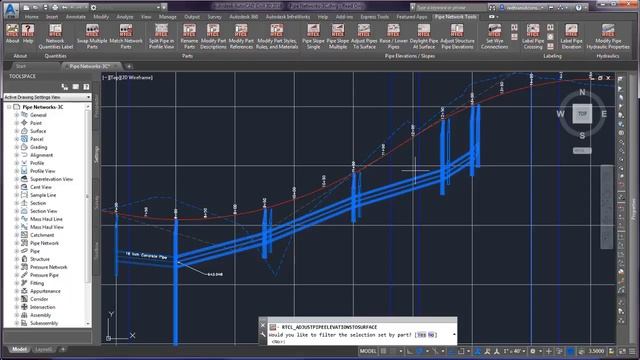Run Label Pipe Crossing tool
Screen dimensions: 640x360
[533, 36]
